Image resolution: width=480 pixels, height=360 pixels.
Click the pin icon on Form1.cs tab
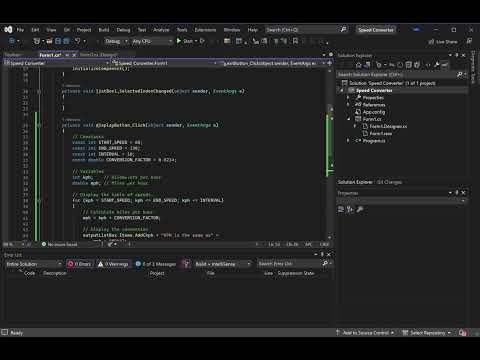(x=67, y=55)
